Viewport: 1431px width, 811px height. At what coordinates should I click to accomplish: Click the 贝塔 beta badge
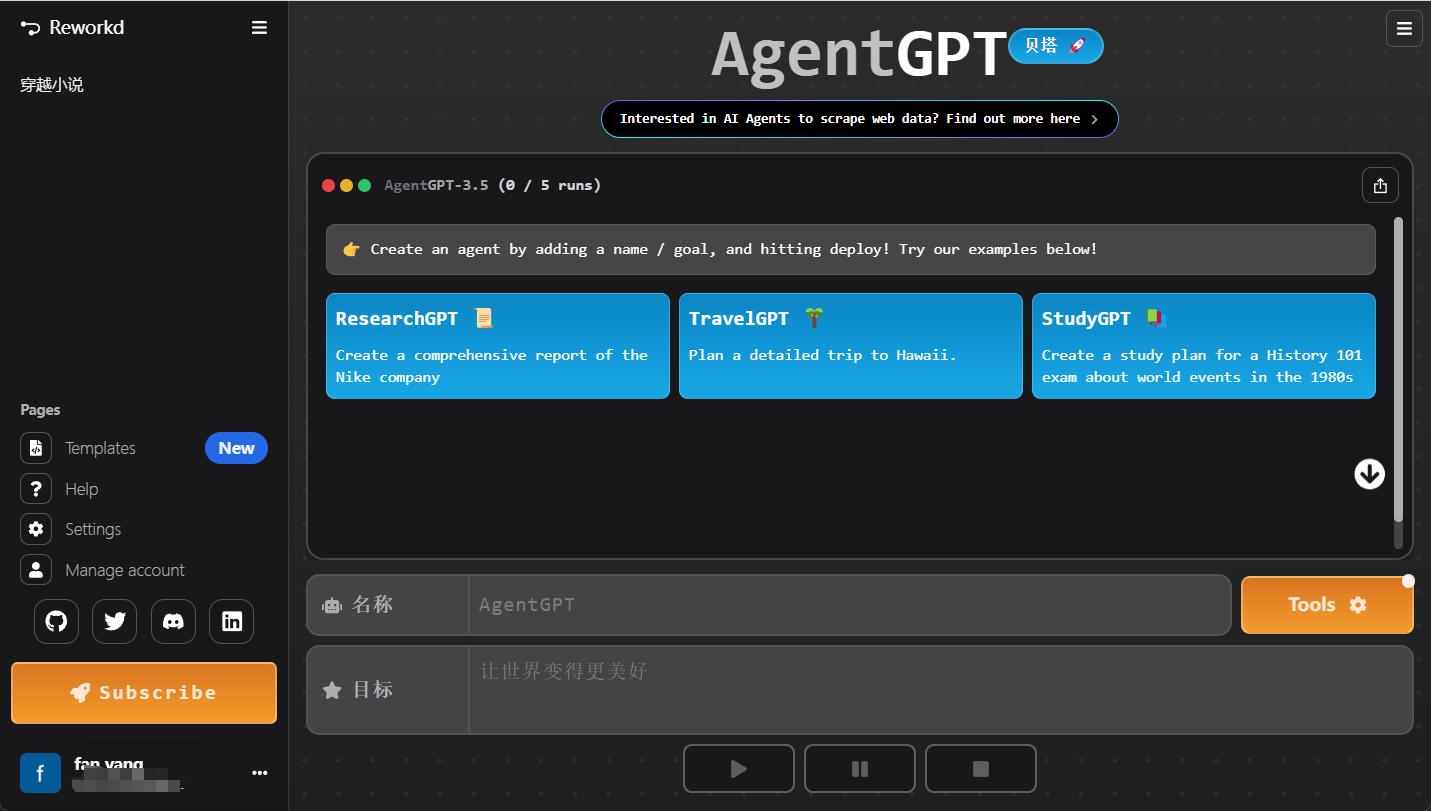[1056, 46]
